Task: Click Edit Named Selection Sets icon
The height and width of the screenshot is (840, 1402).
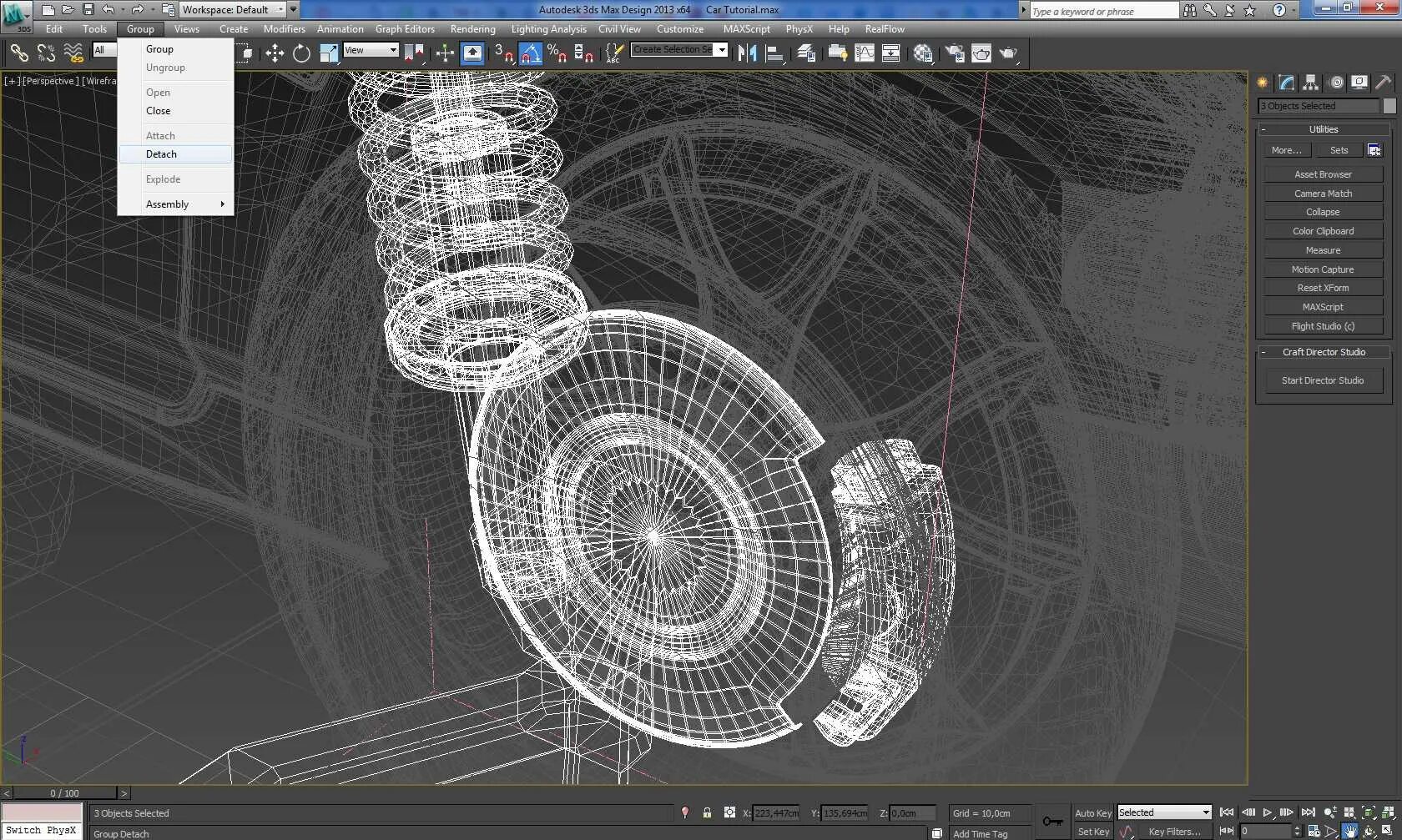Action: [x=613, y=53]
